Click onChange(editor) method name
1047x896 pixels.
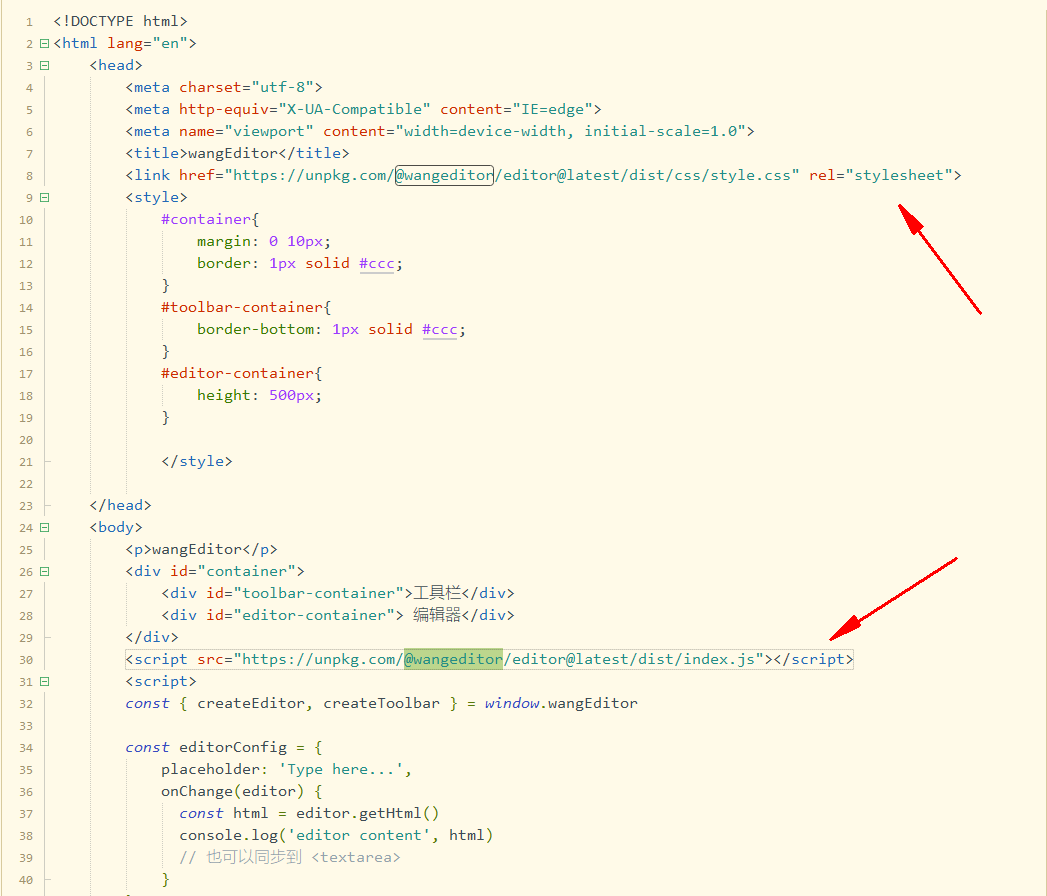click(232, 792)
